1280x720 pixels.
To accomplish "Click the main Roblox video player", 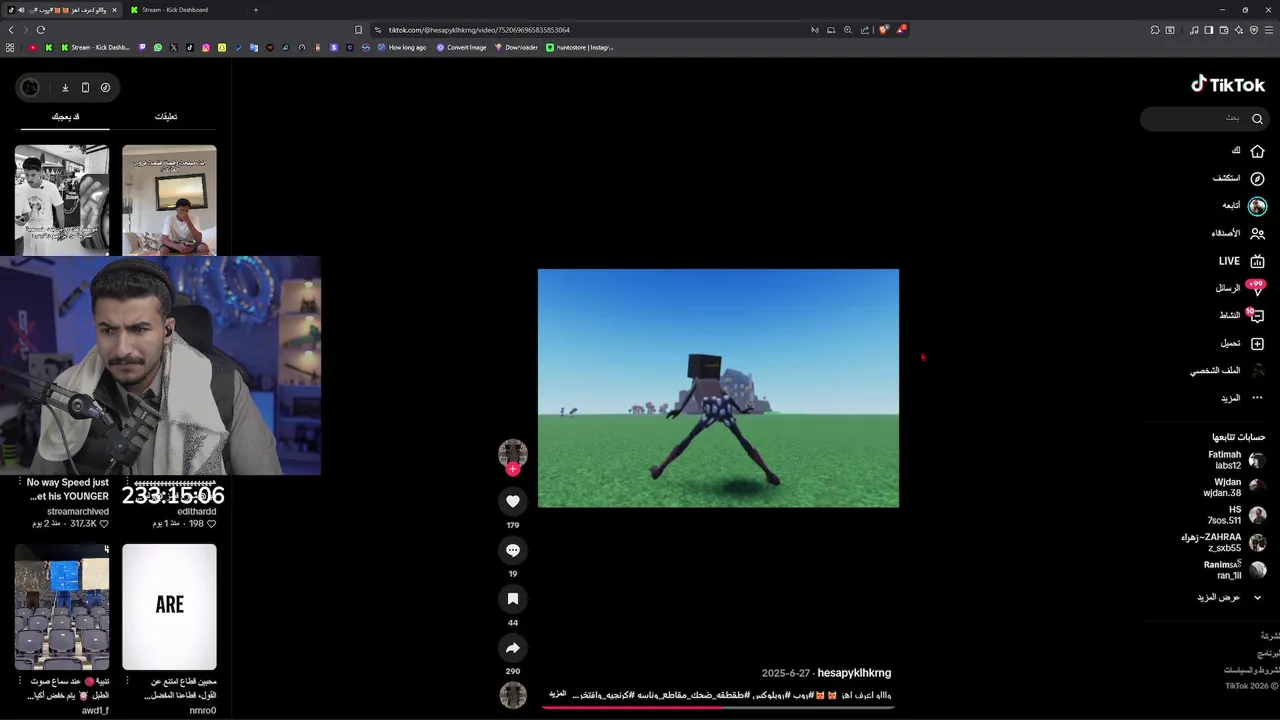I will 718,388.
